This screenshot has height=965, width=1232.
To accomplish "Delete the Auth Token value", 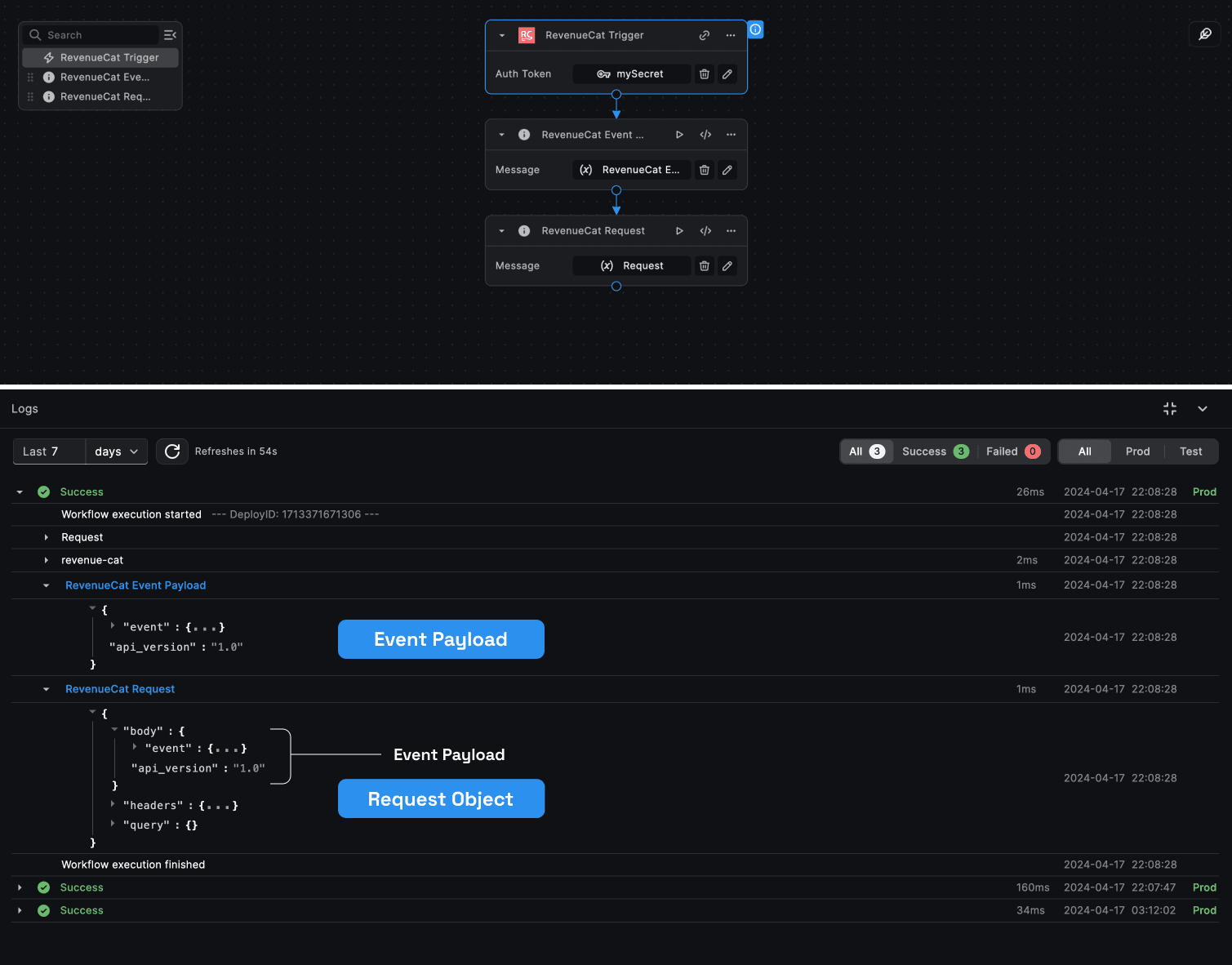I will point(705,74).
